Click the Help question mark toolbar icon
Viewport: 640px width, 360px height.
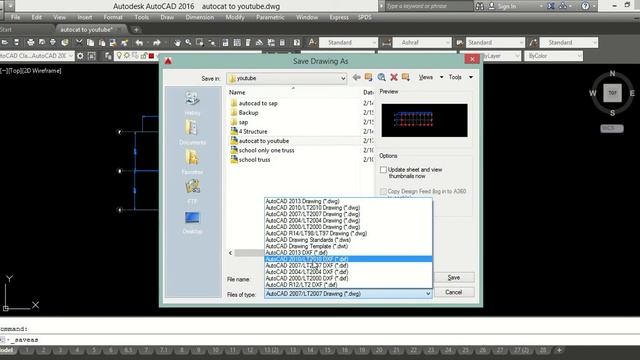coord(297,42)
